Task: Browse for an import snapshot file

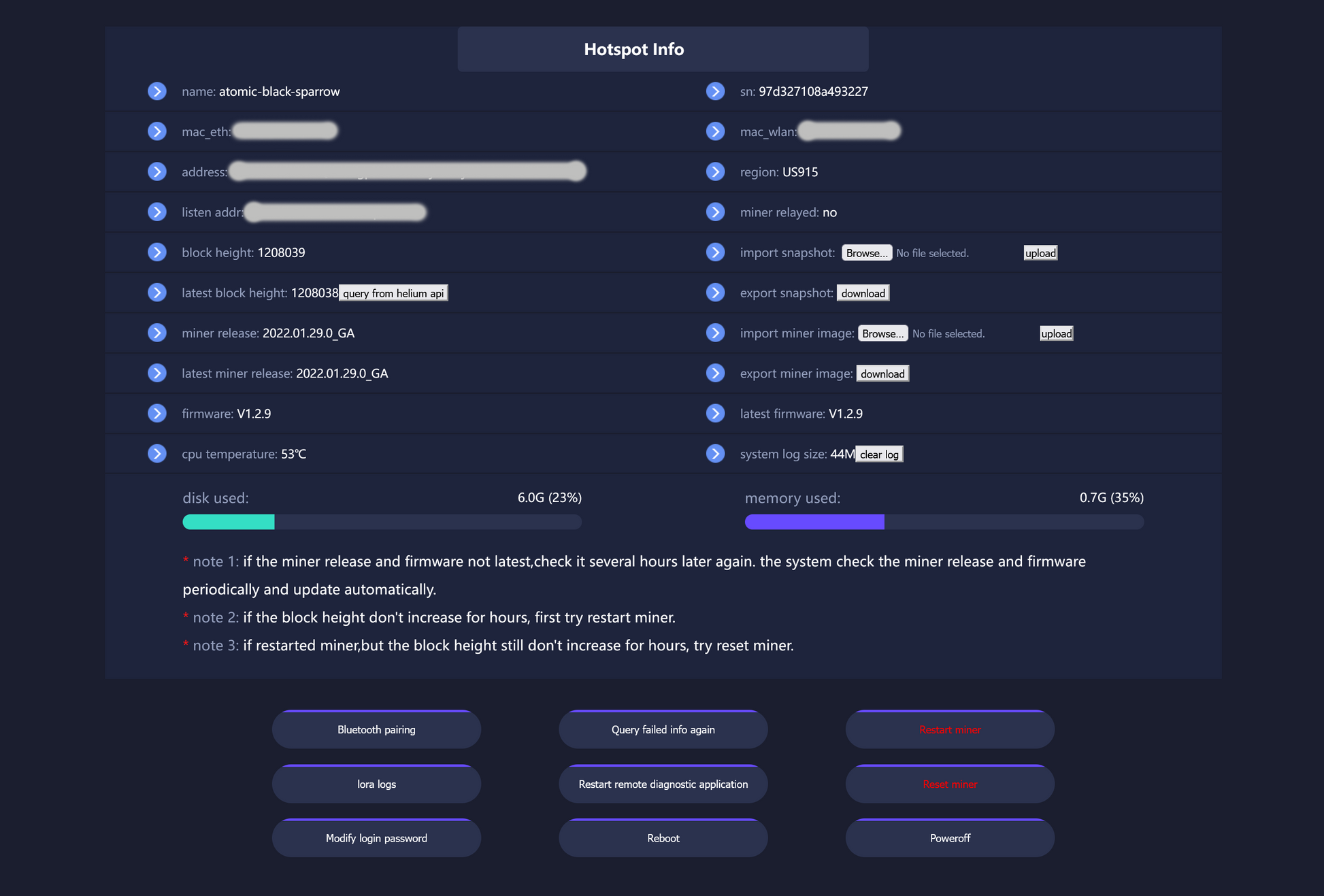Action: pyautogui.click(x=866, y=253)
